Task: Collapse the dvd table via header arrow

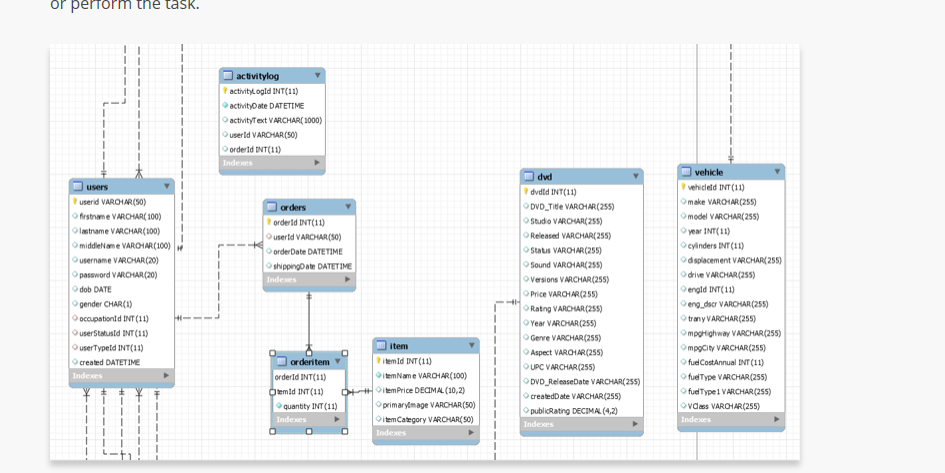Action: click(635, 176)
